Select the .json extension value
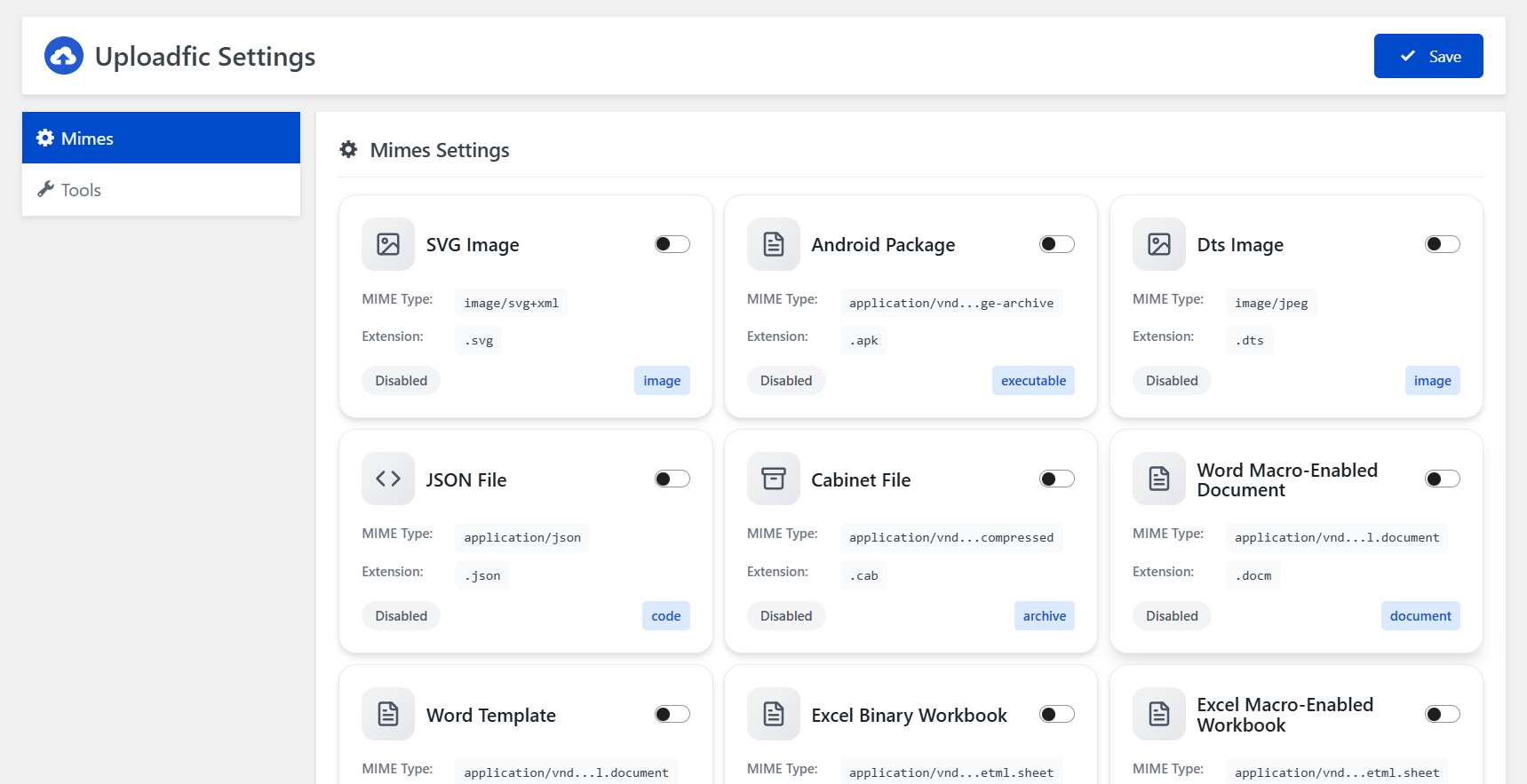The image size is (1527, 784). [482, 575]
